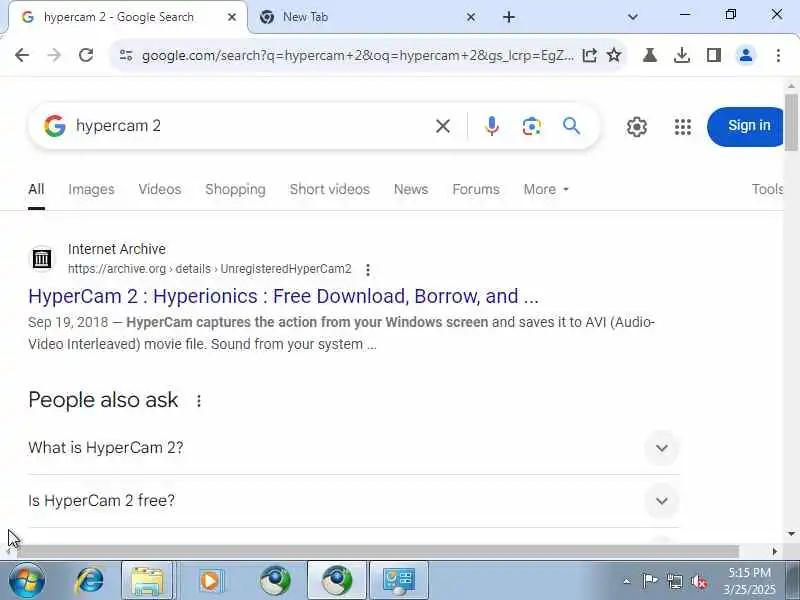Open a new tab with plus
800x600 pixels.
[x=509, y=17]
